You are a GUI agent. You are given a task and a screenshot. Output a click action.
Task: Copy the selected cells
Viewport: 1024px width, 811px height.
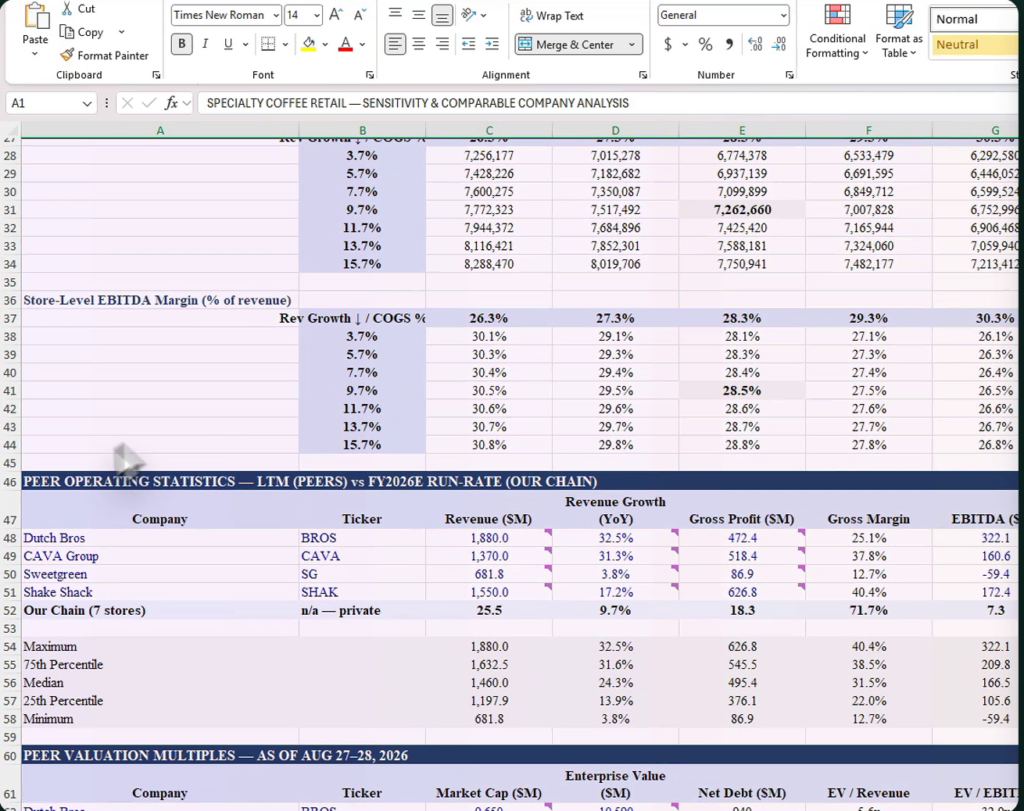[x=82, y=32]
